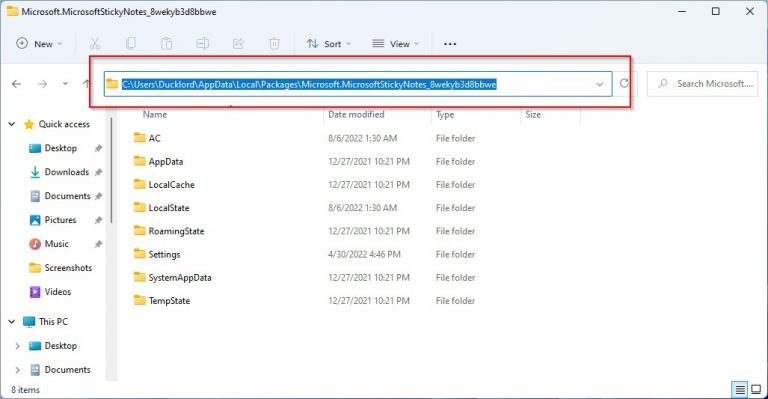Select the LocalState folder row
Screen dimensions: 768x399
(304, 208)
